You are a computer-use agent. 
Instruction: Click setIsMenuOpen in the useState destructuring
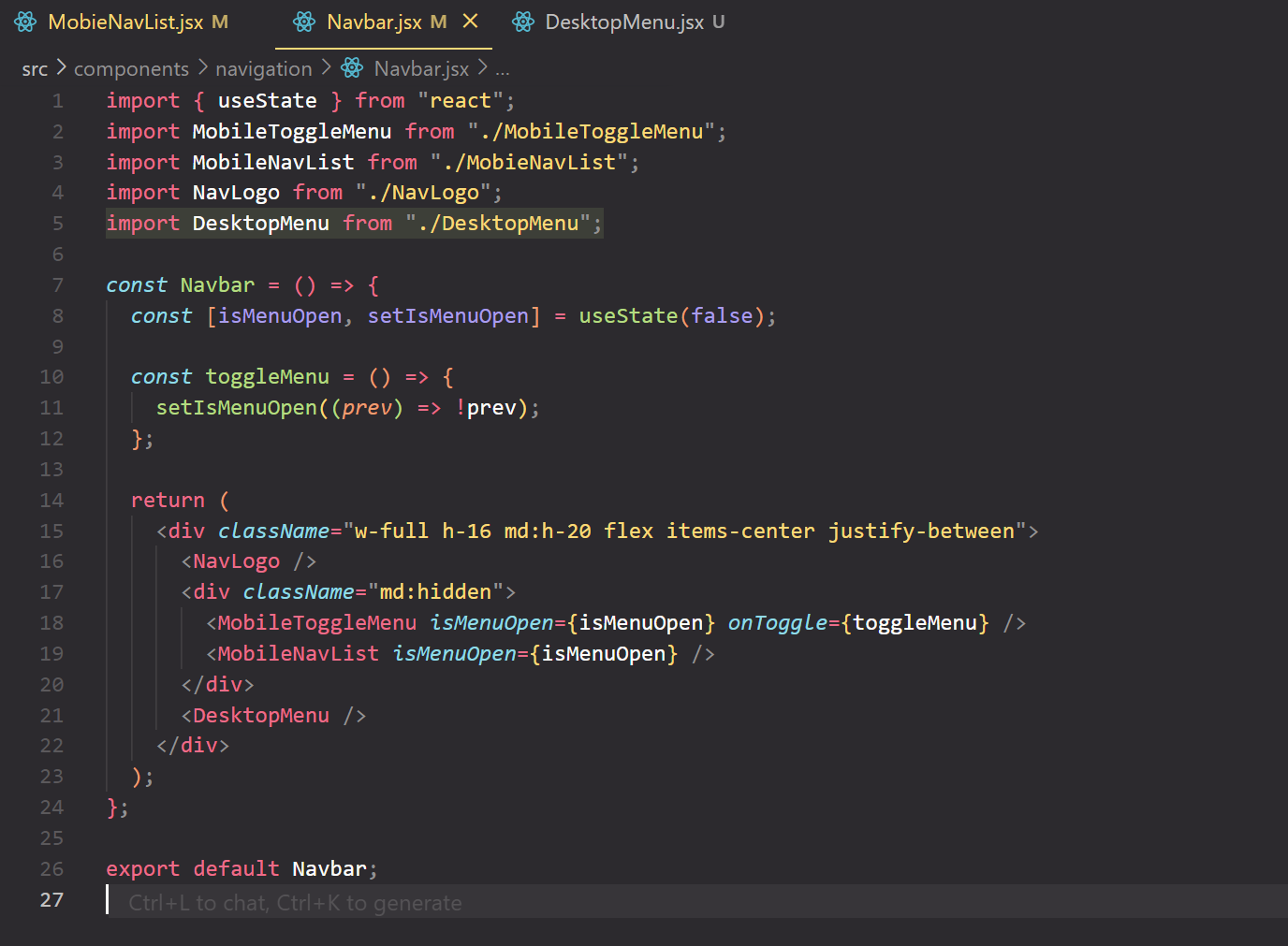[x=448, y=316]
